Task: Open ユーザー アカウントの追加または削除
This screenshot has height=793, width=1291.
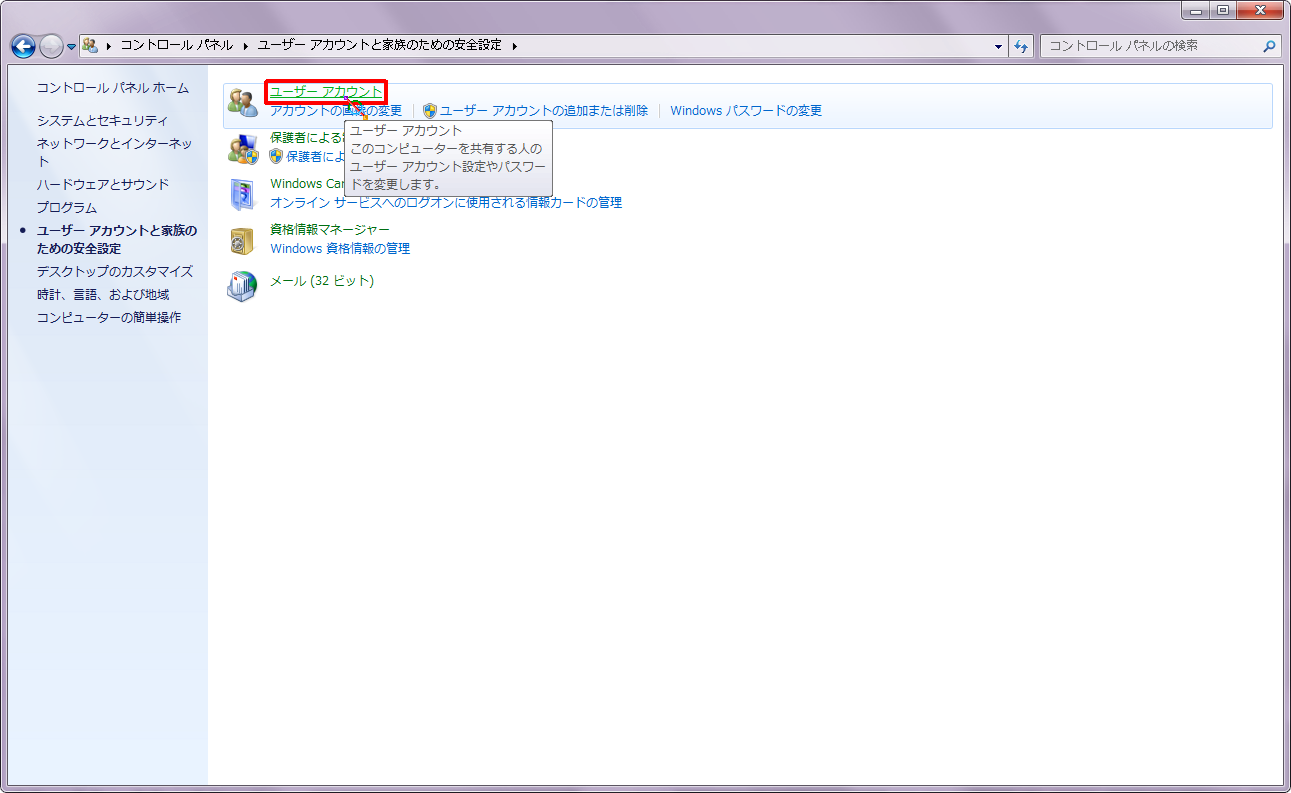Action: 544,111
